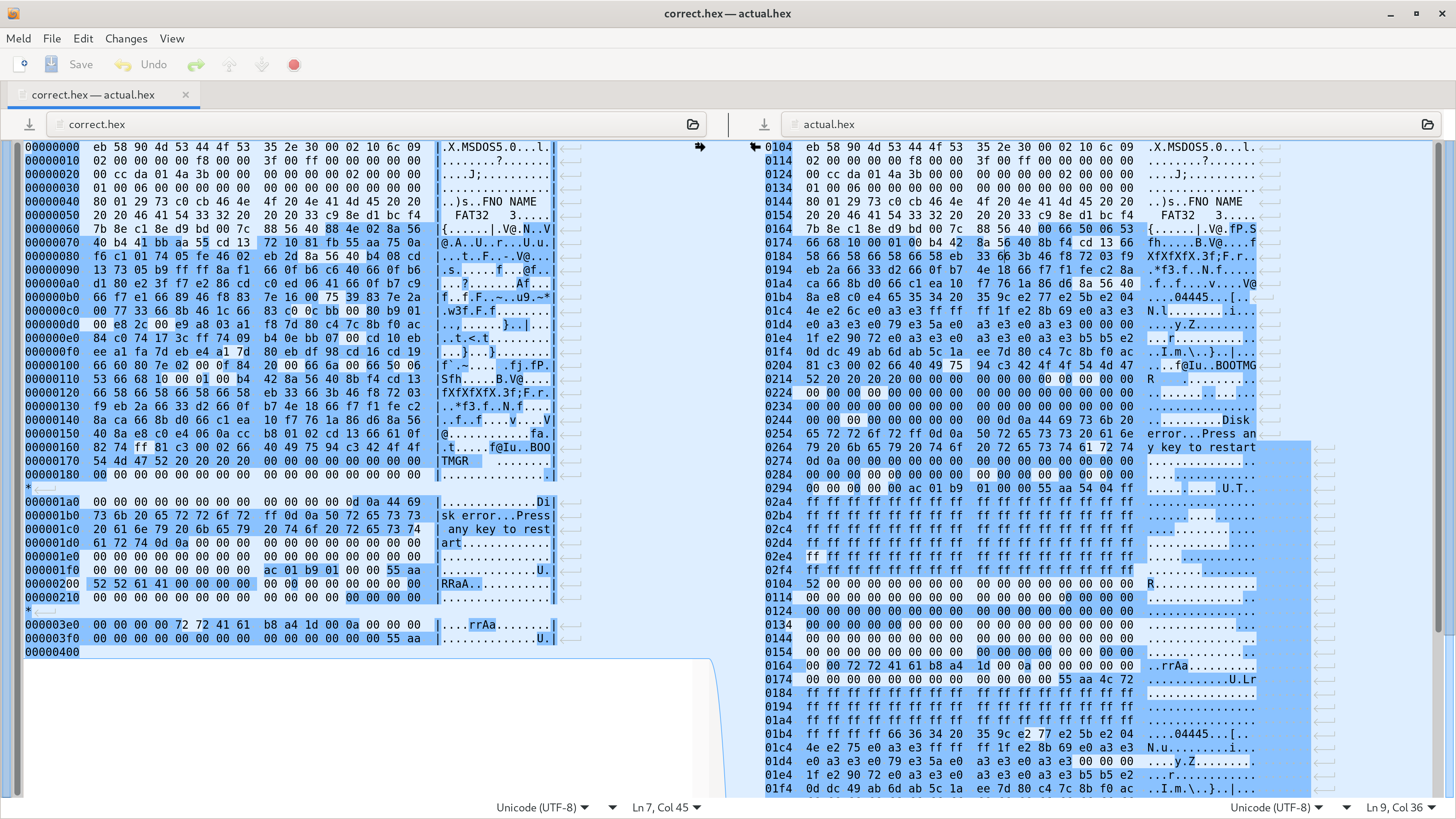The height and width of the screenshot is (819, 1456).
Task: Click the Redo arrow icon
Action: [x=196, y=65]
